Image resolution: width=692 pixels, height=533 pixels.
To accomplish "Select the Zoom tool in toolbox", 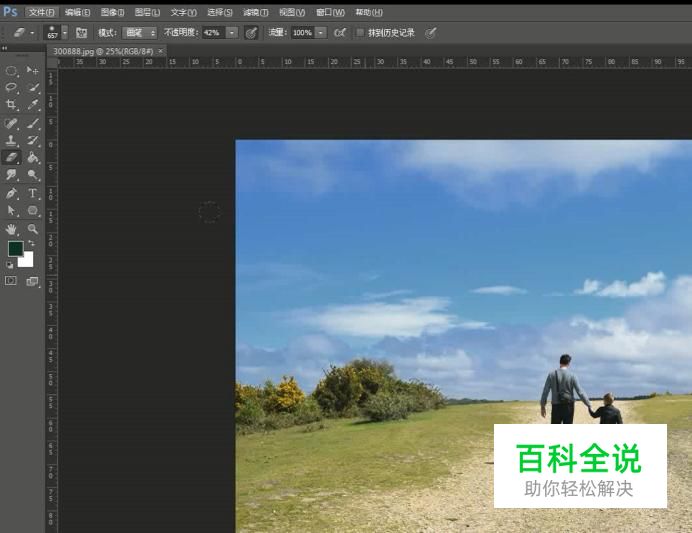I will 33,229.
